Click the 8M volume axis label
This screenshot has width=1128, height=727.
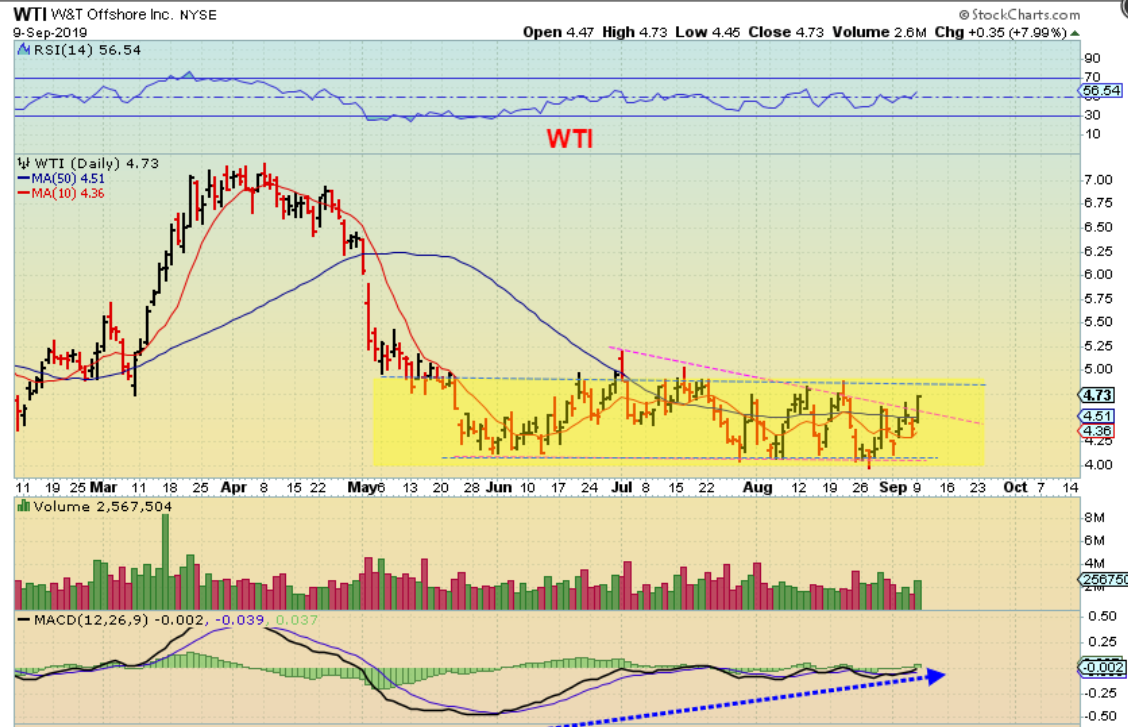(1094, 517)
